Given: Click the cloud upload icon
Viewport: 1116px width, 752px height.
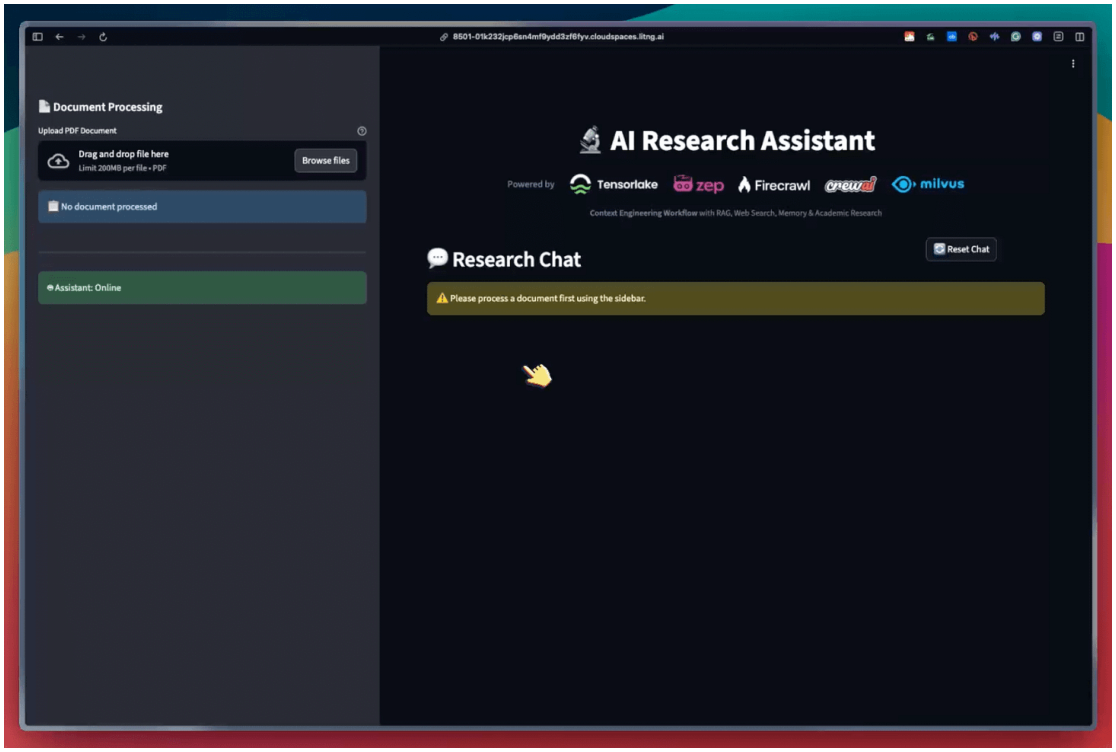Looking at the screenshot, I should coord(58,161).
